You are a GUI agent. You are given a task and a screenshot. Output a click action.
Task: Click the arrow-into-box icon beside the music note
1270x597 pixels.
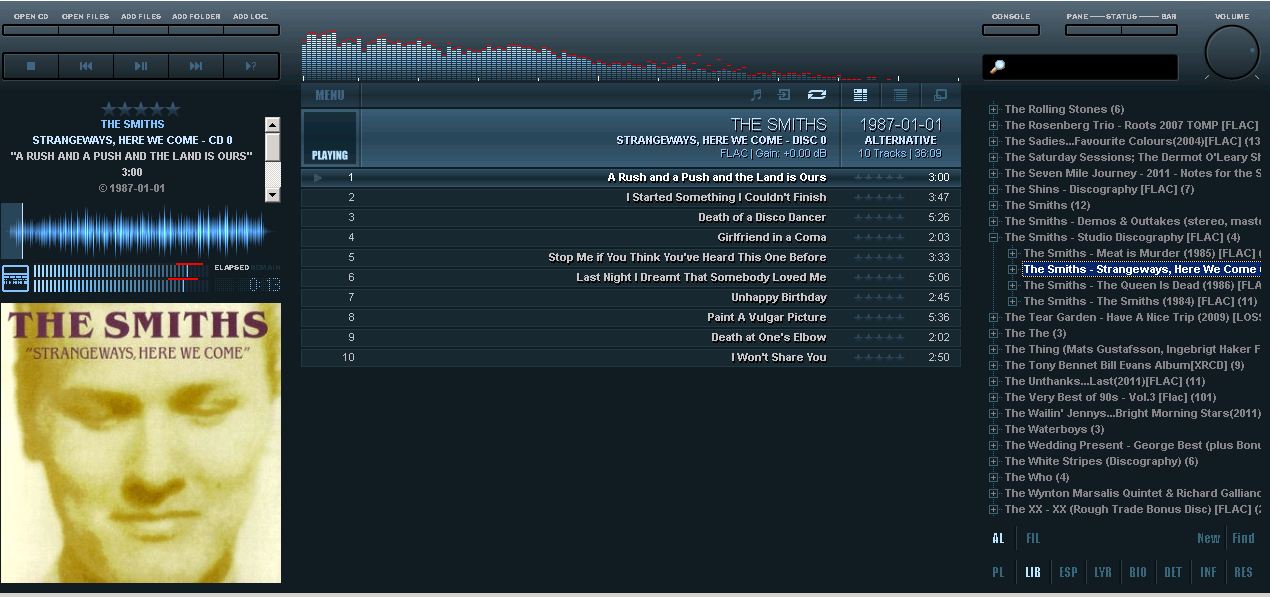coord(784,95)
